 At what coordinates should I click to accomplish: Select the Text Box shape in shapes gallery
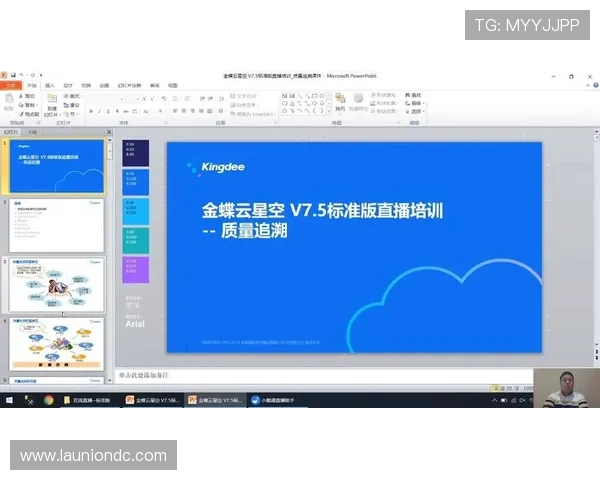click(x=284, y=96)
